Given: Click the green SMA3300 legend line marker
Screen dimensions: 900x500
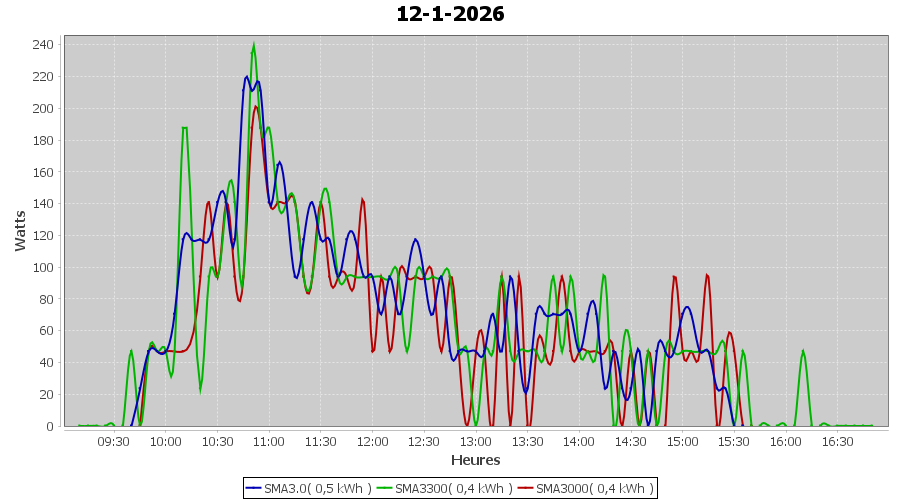Looking at the screenshot, I should click(385, 488).
